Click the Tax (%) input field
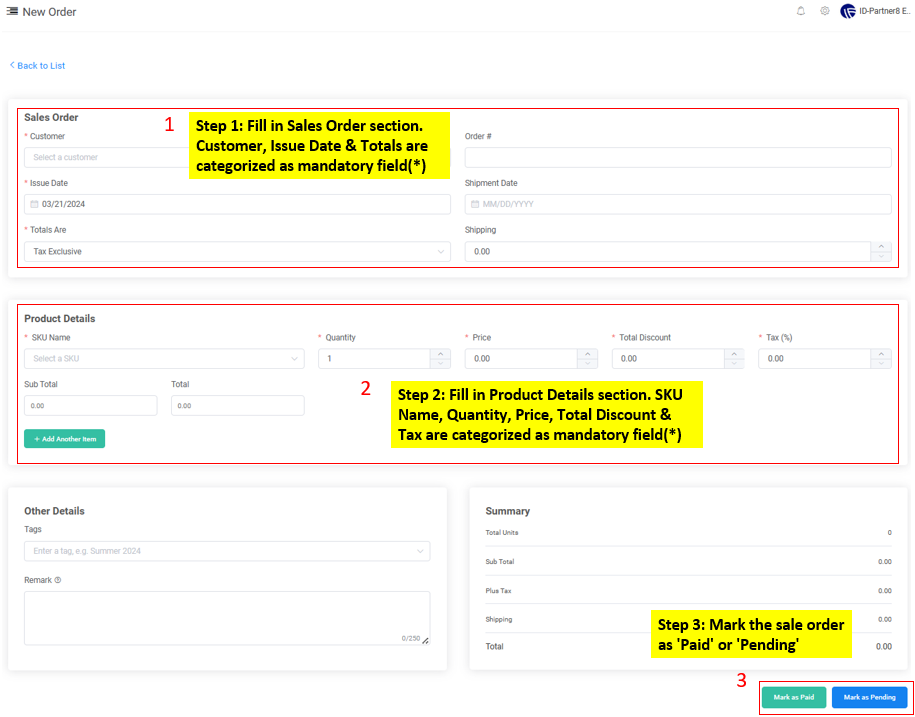915x717 pixels. click(x=815, y=359)
